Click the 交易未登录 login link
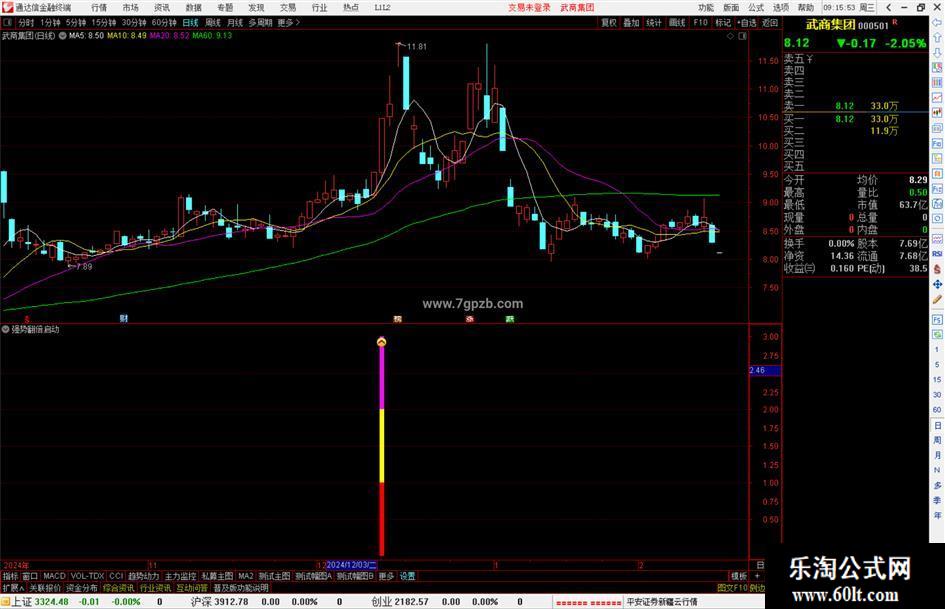 (x=529, y=7)
